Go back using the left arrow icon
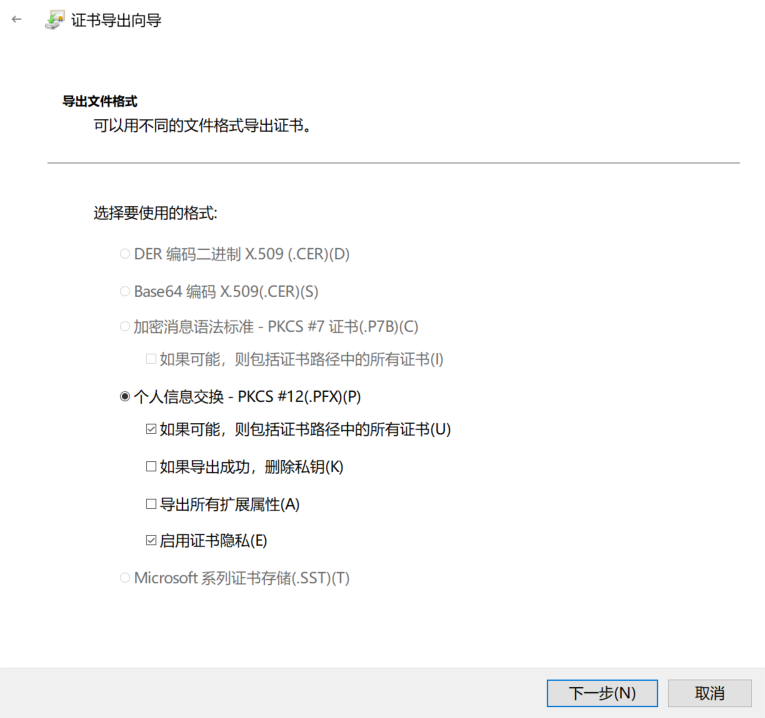The height and width of the screenshot is (718, 765). [x=17, y=20]
